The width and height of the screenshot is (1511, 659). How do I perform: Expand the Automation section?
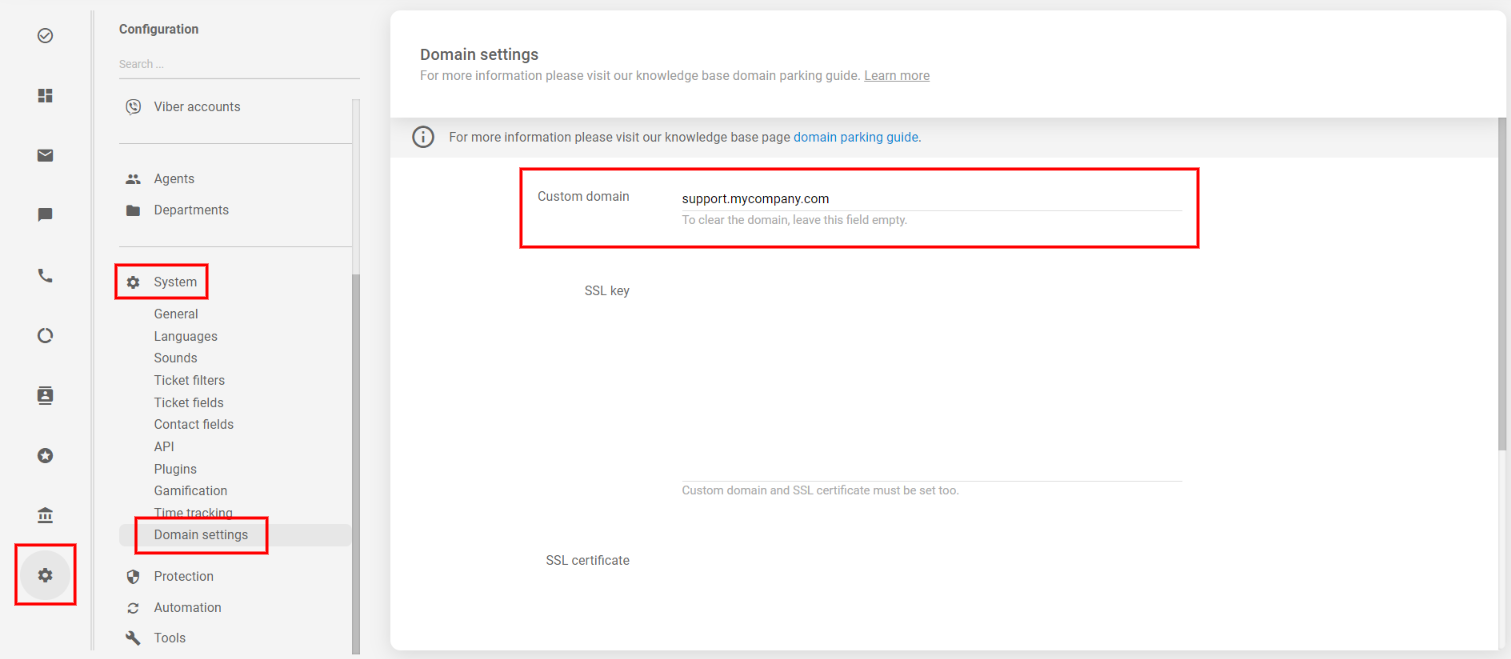(x=187, y=607)
